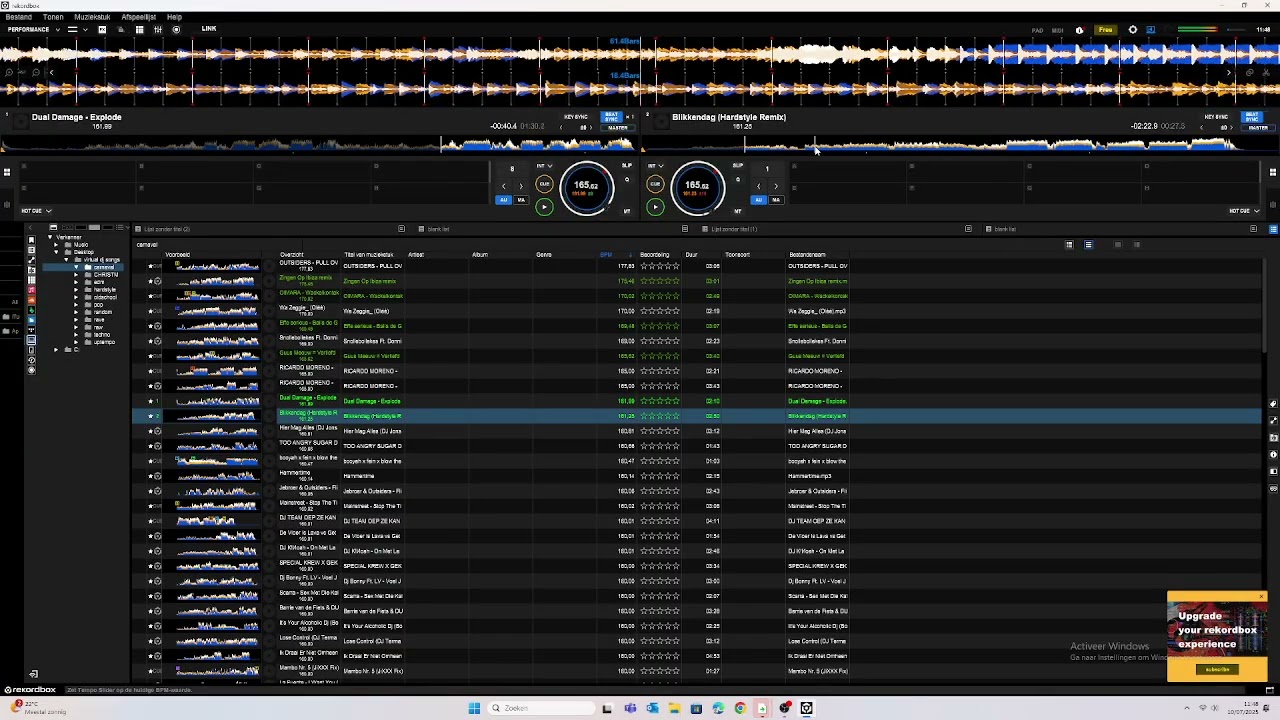Open File Explorer from the taskbar
The width and height of the screenshot is (1280, 720).
click(674, 708)
